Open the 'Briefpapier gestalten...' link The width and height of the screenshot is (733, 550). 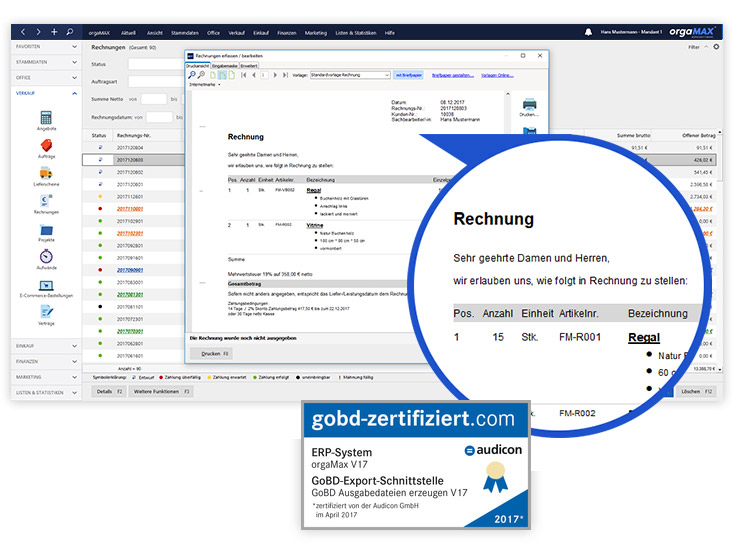coord(453,75)
